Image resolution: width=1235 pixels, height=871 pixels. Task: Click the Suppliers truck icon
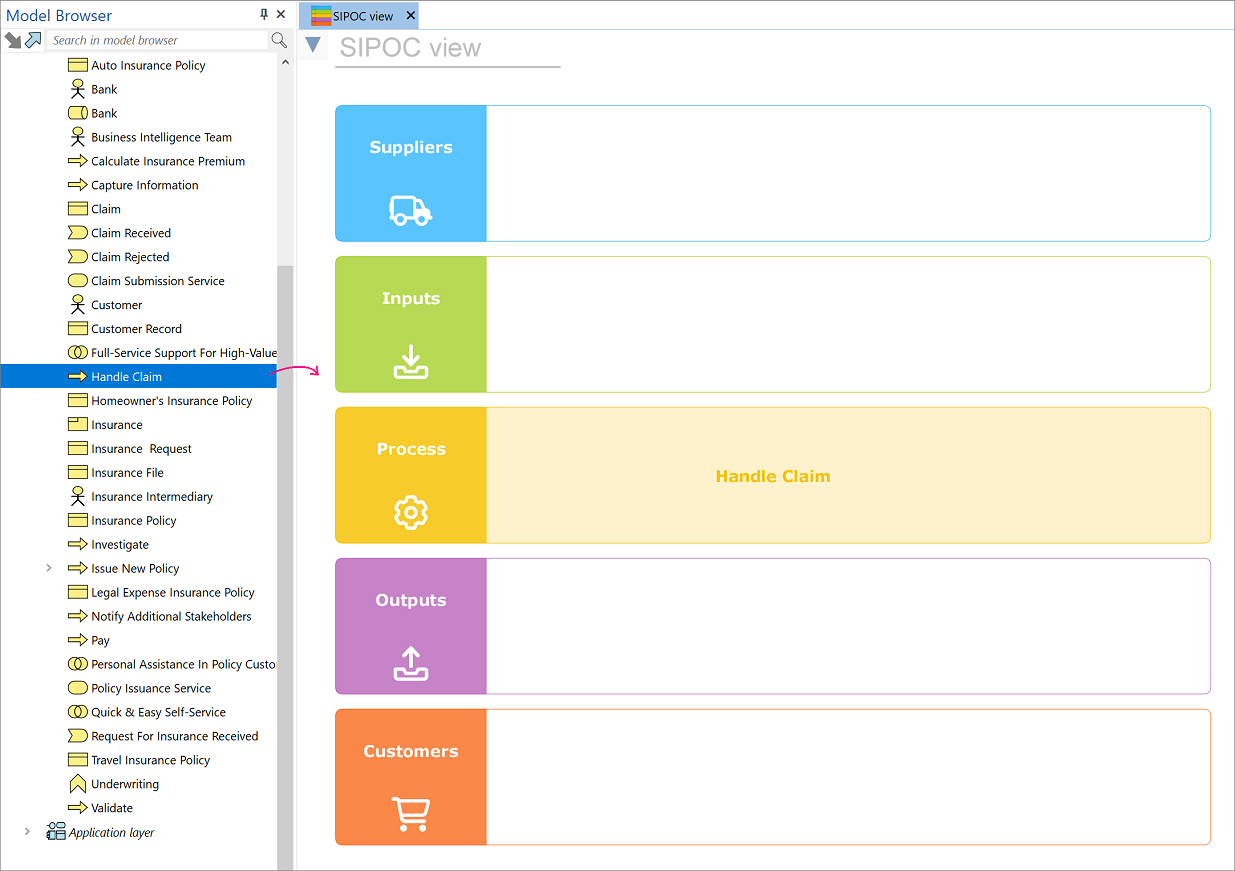point(410,210)
